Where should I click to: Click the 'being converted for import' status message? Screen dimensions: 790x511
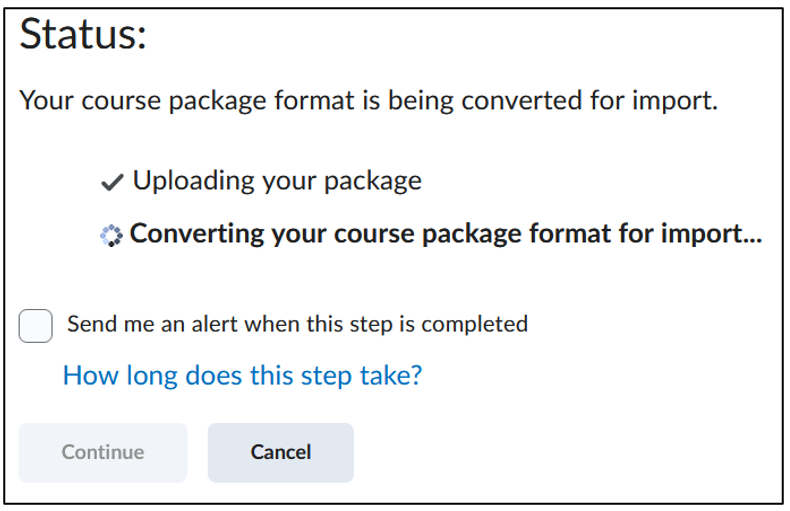click(x=368, y=100)
